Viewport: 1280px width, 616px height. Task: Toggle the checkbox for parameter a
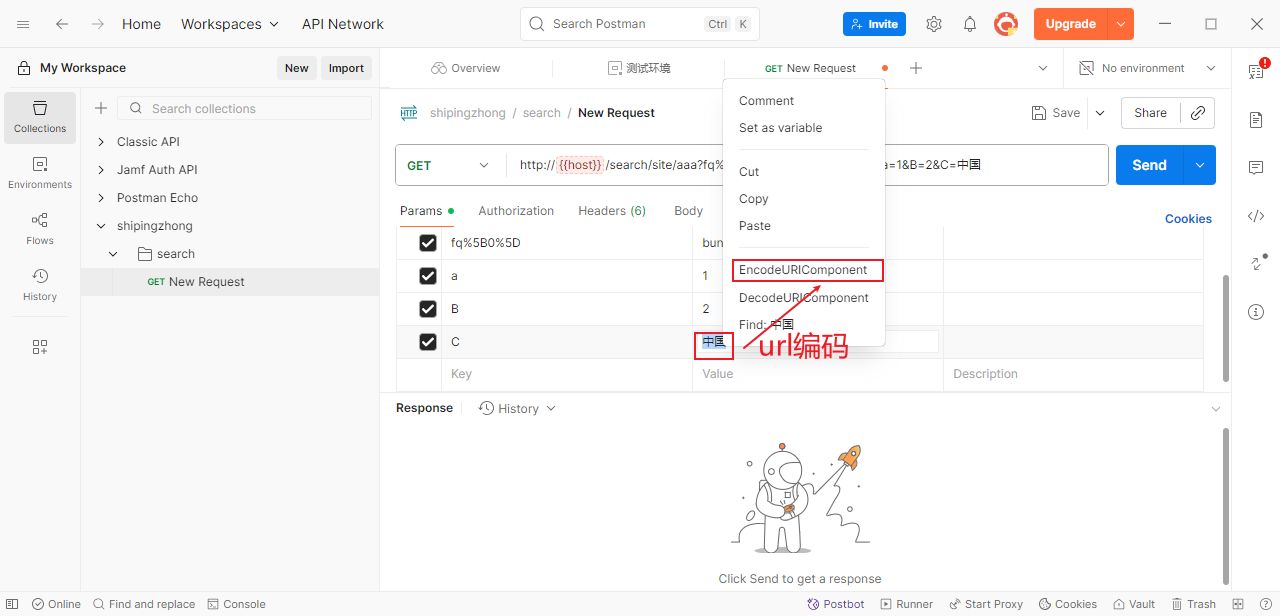pos(428,276)
